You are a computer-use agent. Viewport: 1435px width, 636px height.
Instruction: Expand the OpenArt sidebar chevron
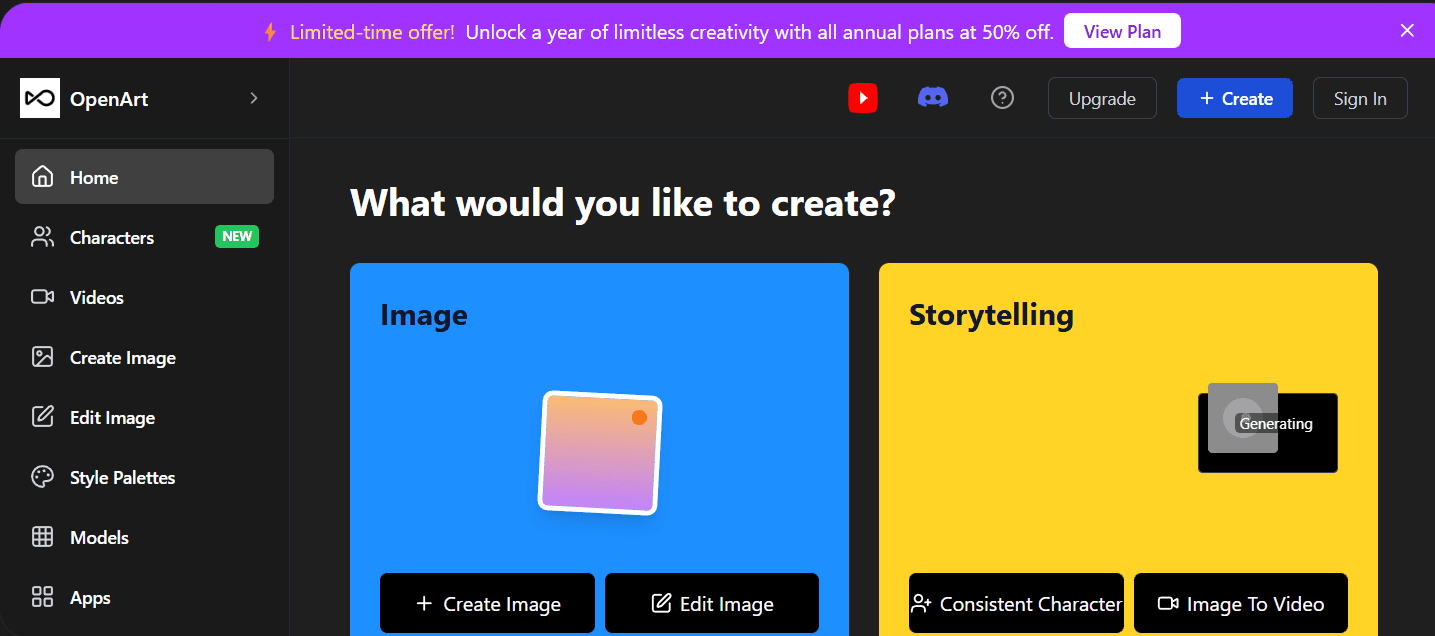coord(254,98)
